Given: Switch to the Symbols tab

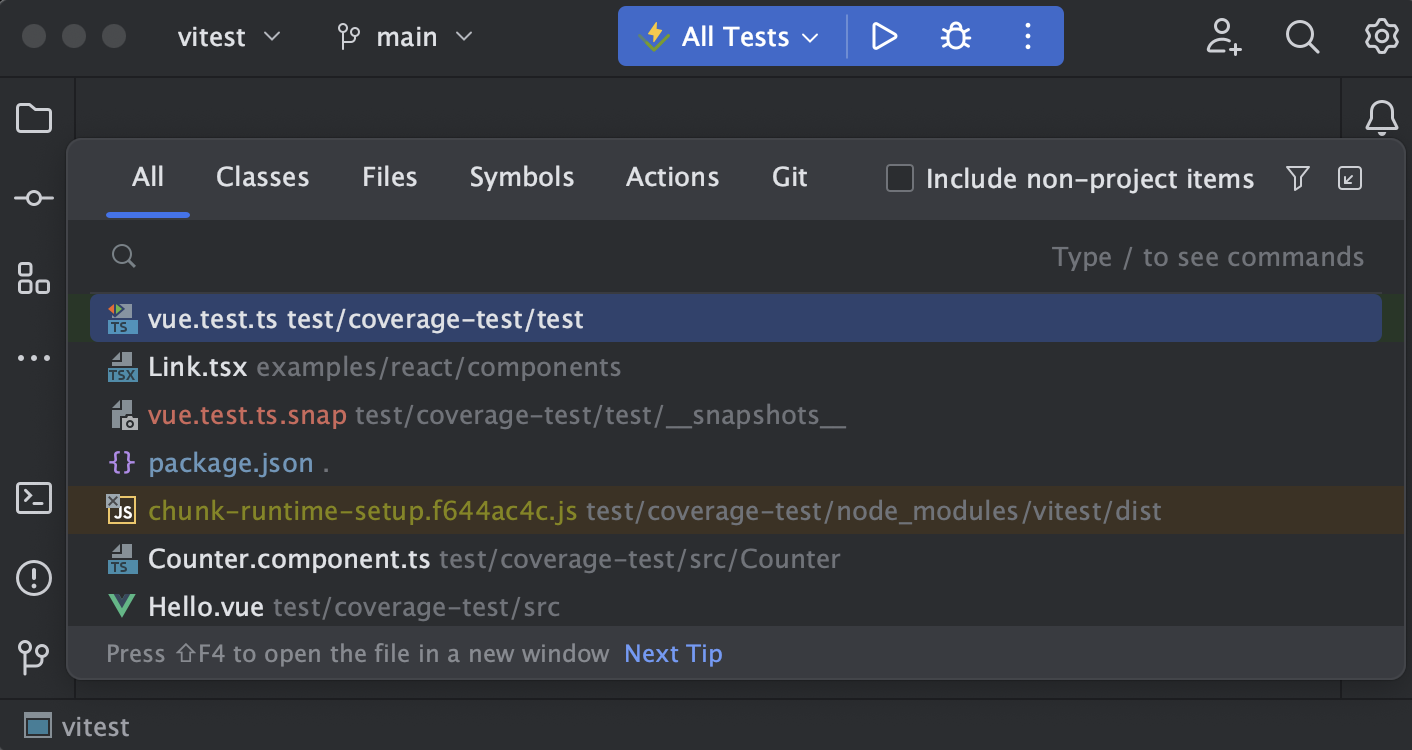Looking at the screenshot, I should [x=522, y=178].
